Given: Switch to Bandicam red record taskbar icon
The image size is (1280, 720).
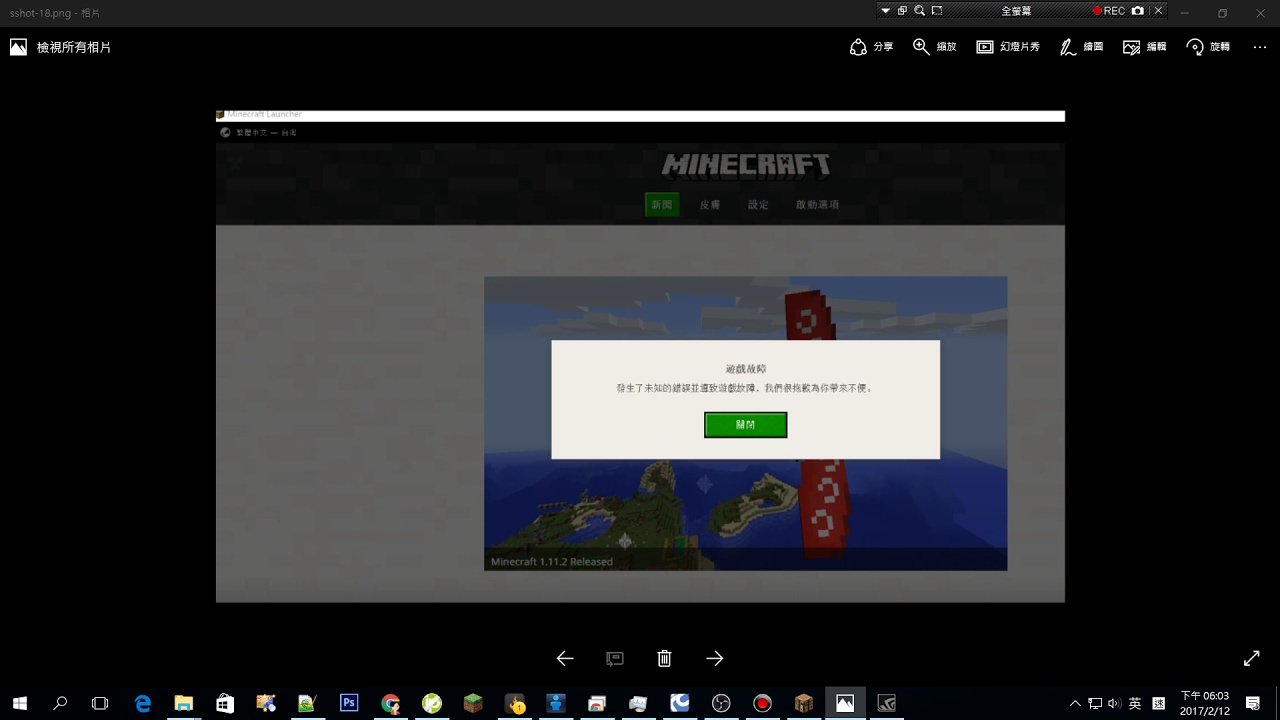Looking at the screenshot, I should 763,703.
